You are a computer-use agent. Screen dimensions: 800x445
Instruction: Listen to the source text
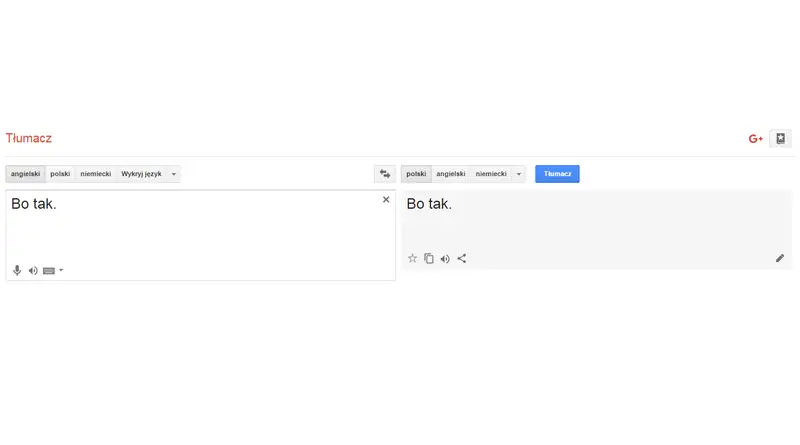[x=33, y=270]
